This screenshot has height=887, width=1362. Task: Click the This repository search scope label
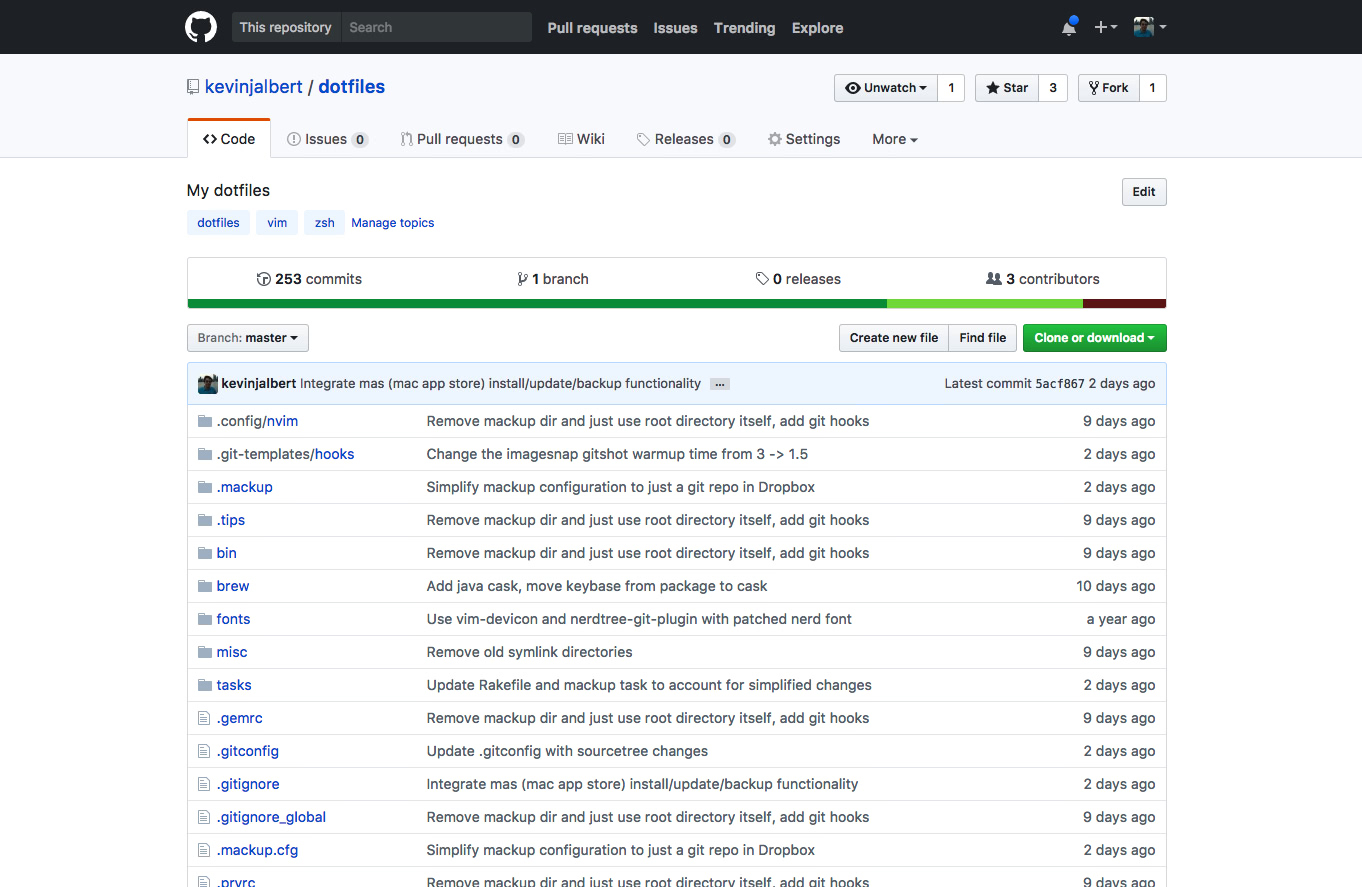pyautogui.click(x=286, y=27)
